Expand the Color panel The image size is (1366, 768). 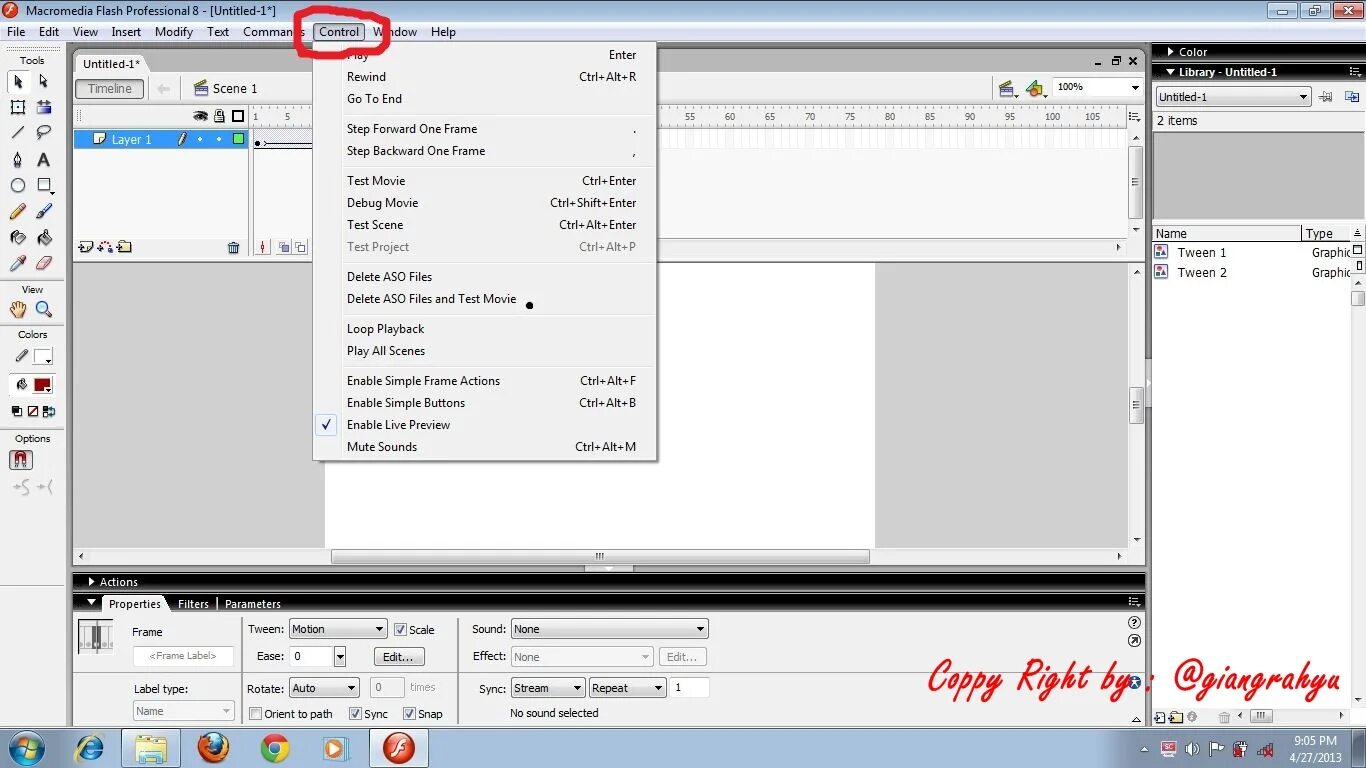coord(1171,52)
